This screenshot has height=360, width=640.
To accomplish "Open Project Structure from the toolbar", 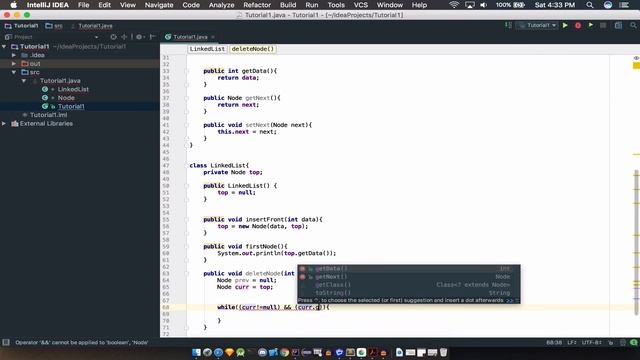I will (618, 25).
